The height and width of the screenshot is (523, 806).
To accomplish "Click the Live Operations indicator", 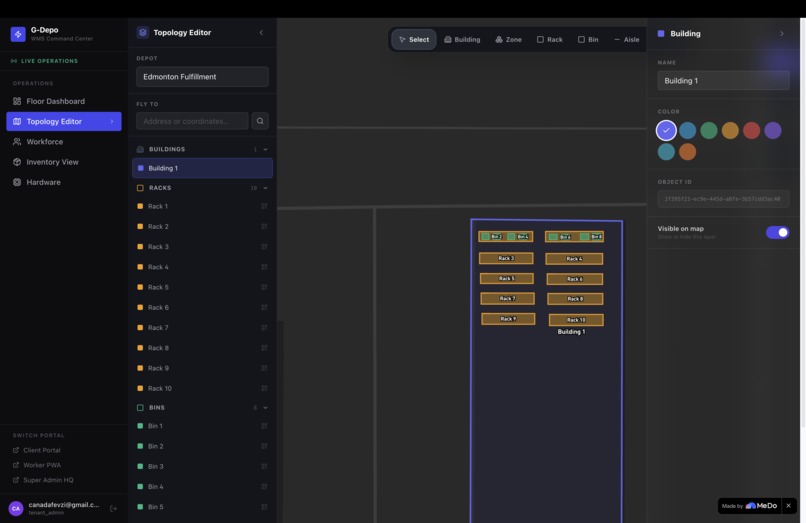I will tap(45, 61).
